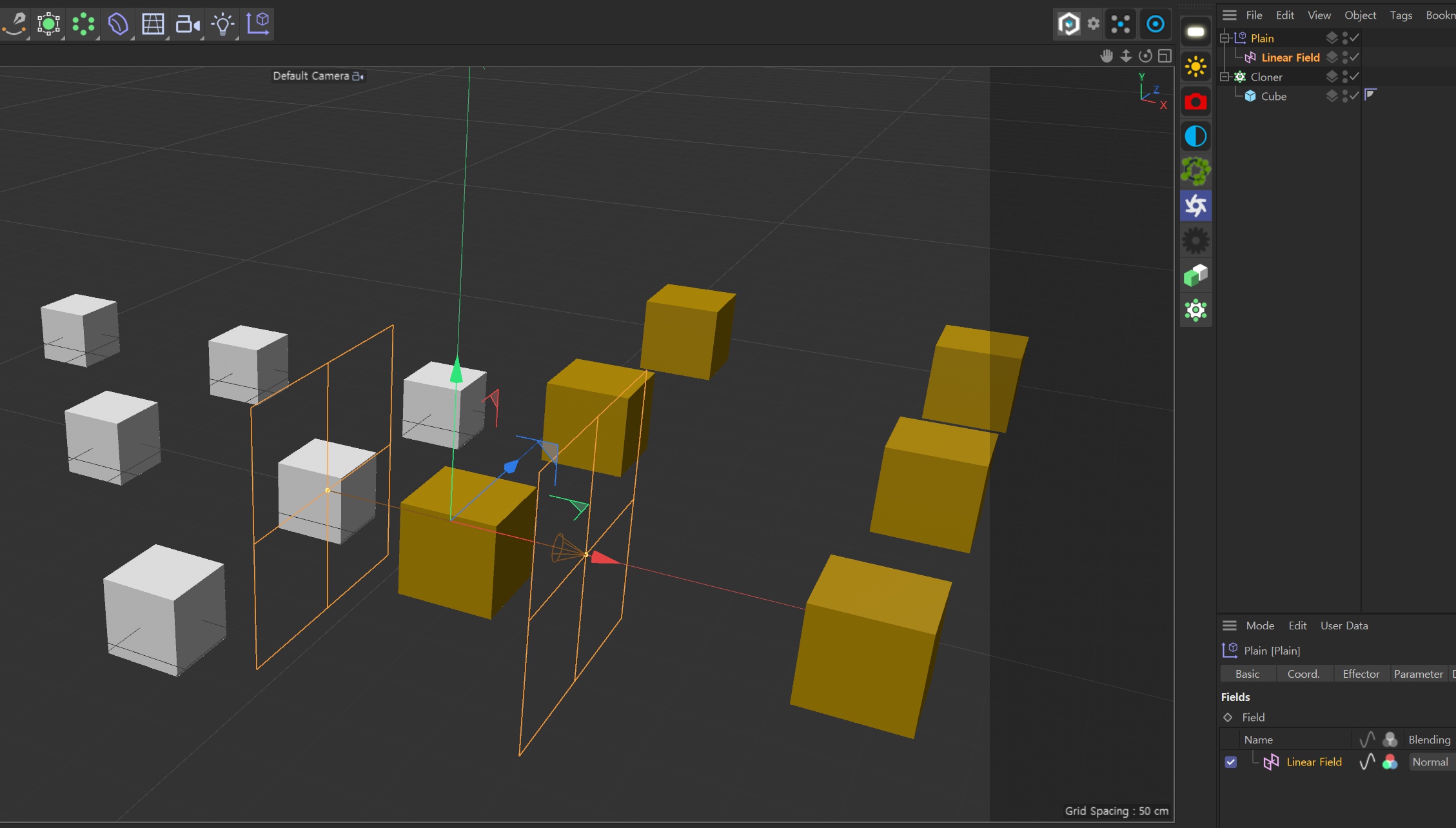The image size is (1456, 828).
Task: Click the viewport orbit rotate icon
Action: (x=1145, y=56)
